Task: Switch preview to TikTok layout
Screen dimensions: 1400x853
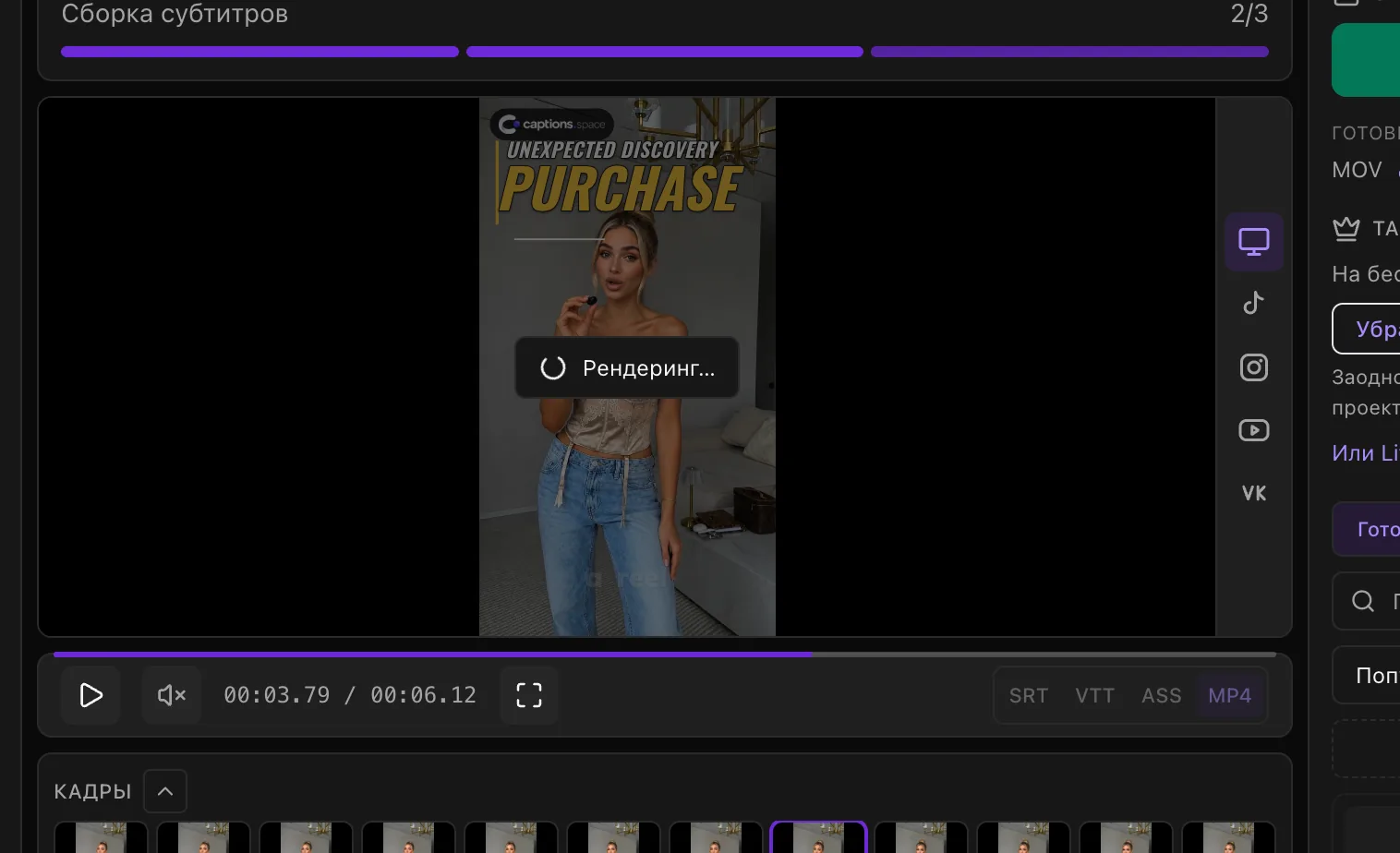Action: click(x=1254, y=304)
